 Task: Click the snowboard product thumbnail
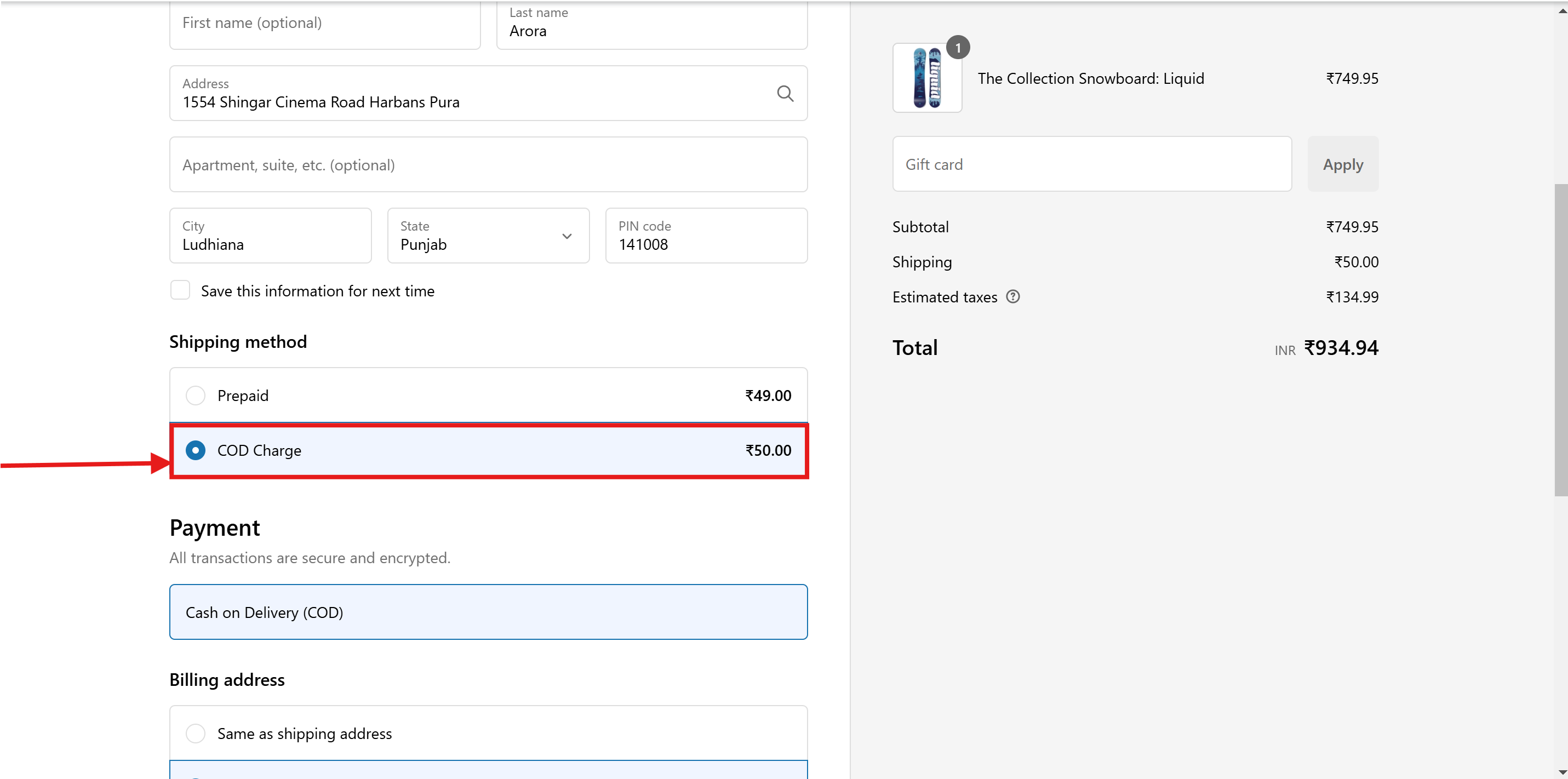[x=926, y=78]
